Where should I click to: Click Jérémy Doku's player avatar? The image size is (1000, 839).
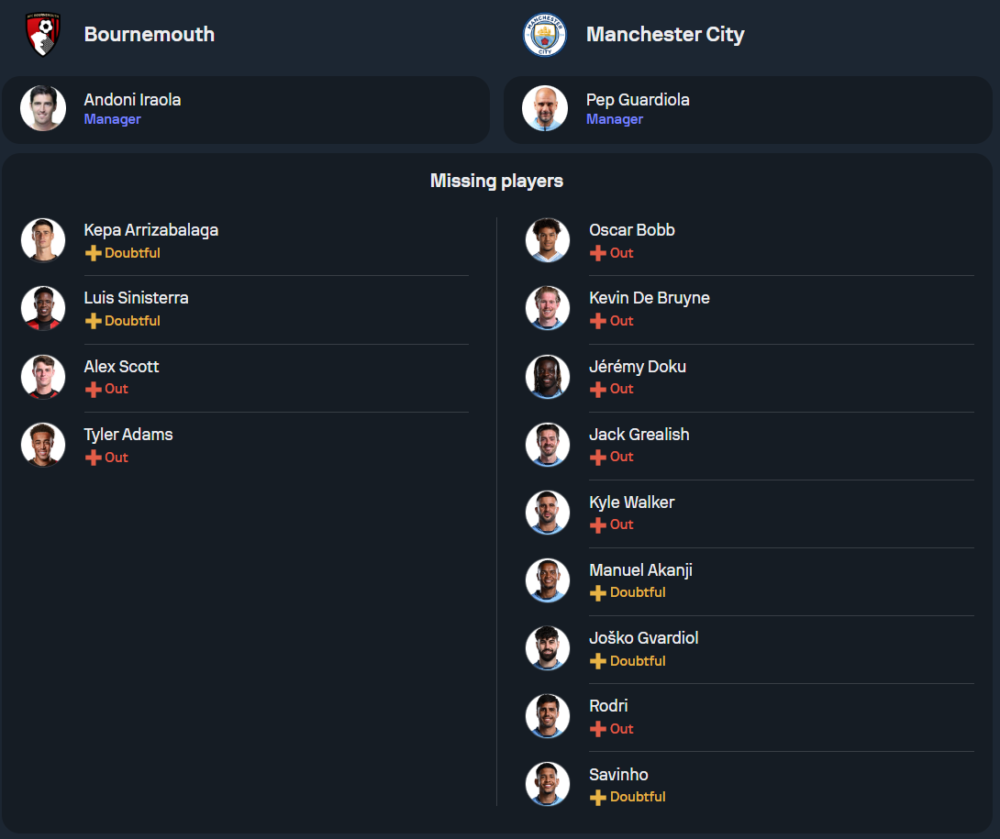point(547,376)
